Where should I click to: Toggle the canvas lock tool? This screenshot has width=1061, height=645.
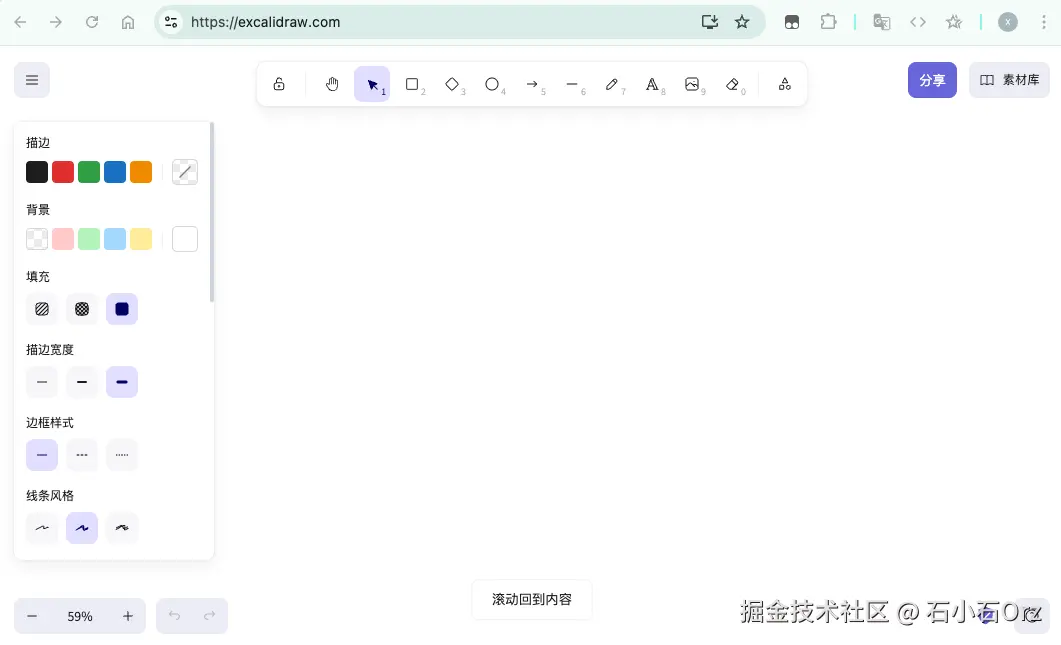(279, 84)
